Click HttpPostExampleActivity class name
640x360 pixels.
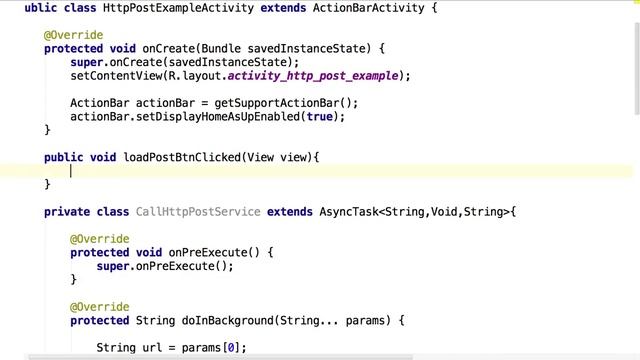178,8
